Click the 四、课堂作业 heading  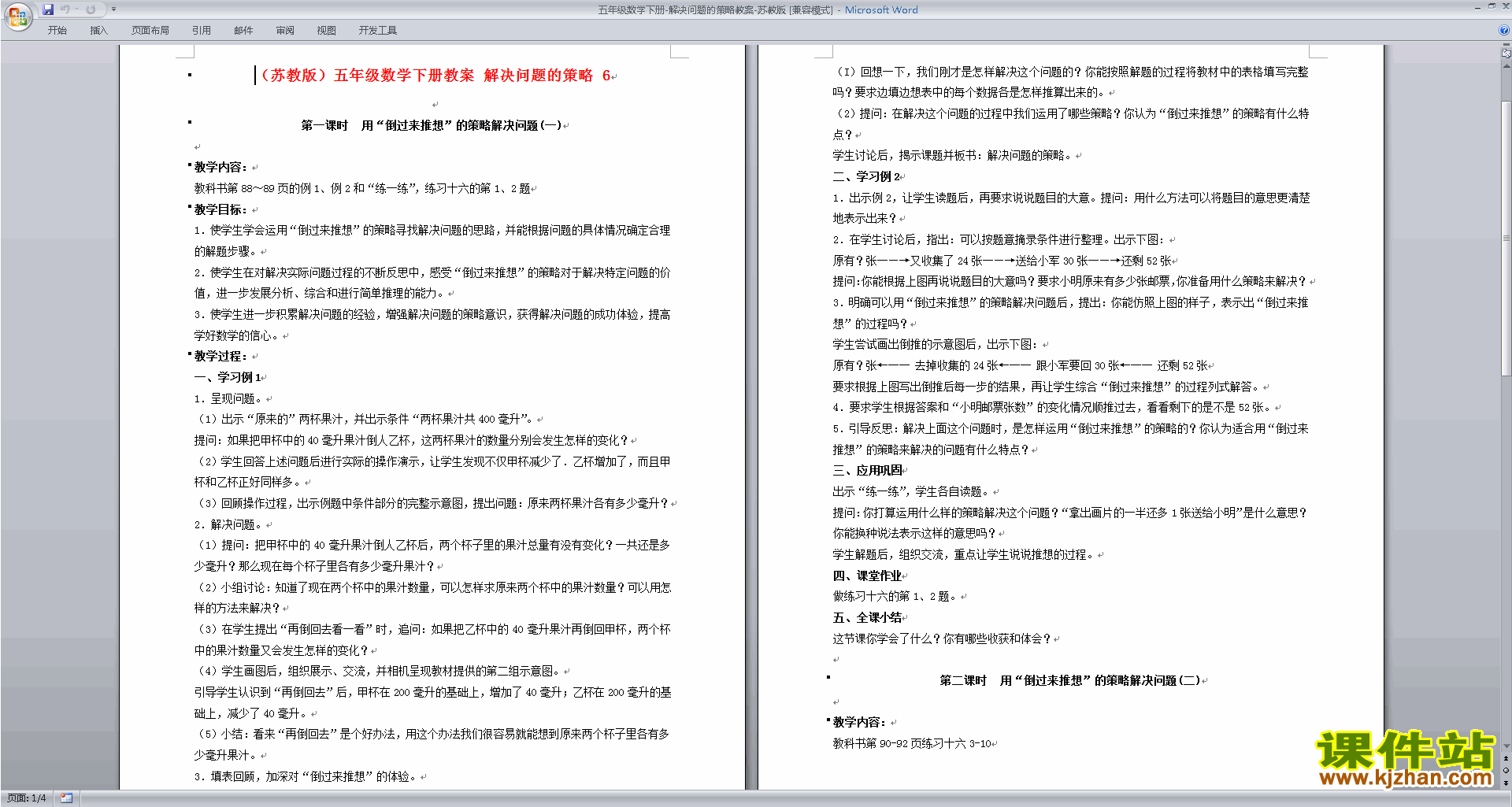click(868, 576)
